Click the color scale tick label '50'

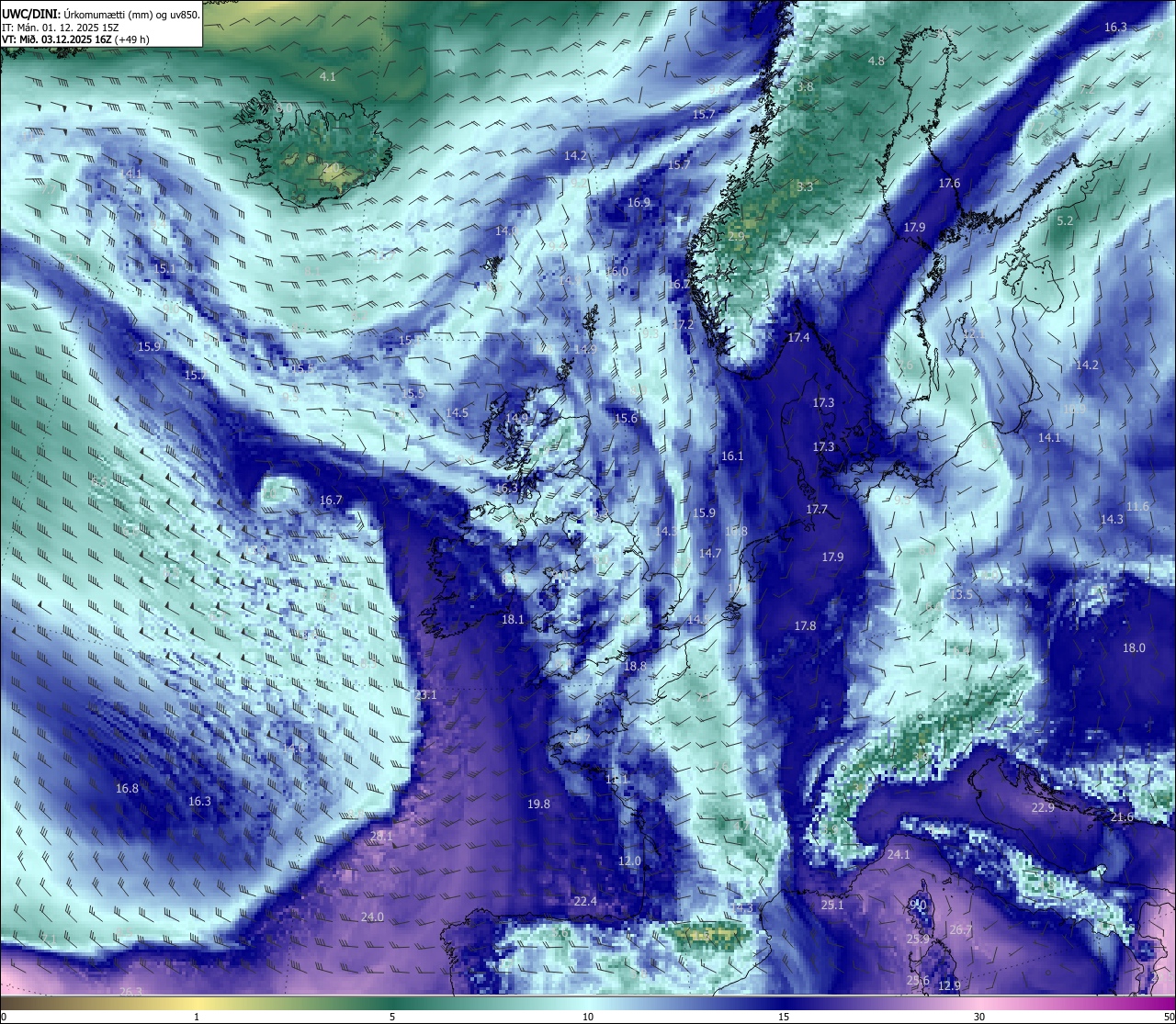[1169, 1017]
